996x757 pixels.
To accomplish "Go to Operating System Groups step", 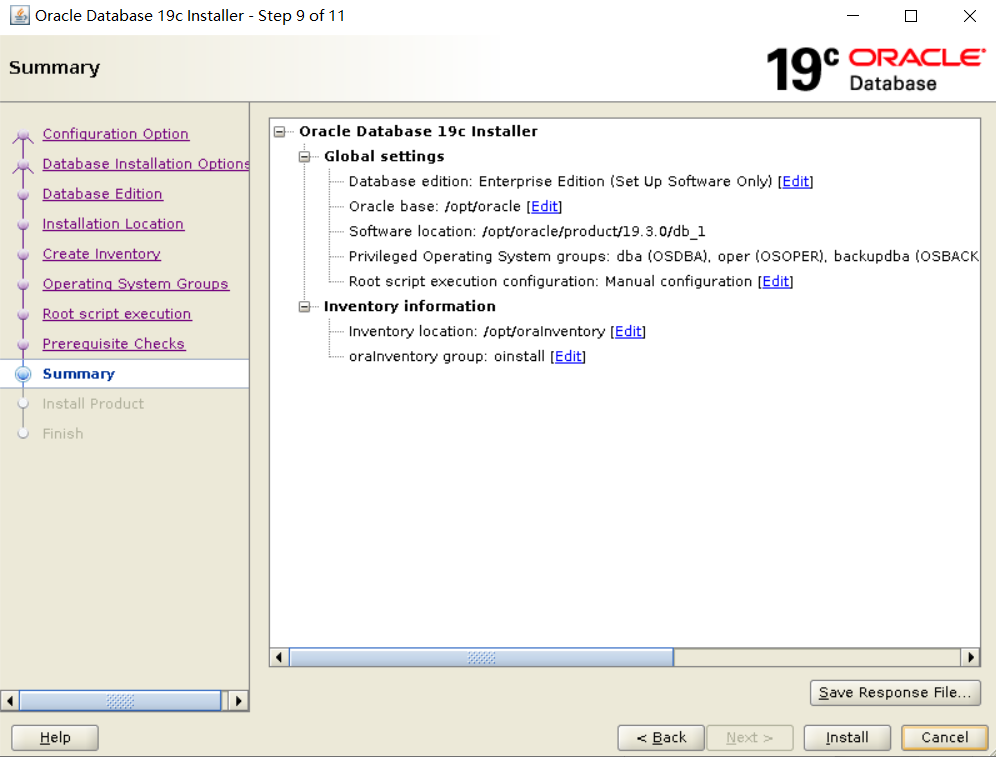I will click(135, 284).
